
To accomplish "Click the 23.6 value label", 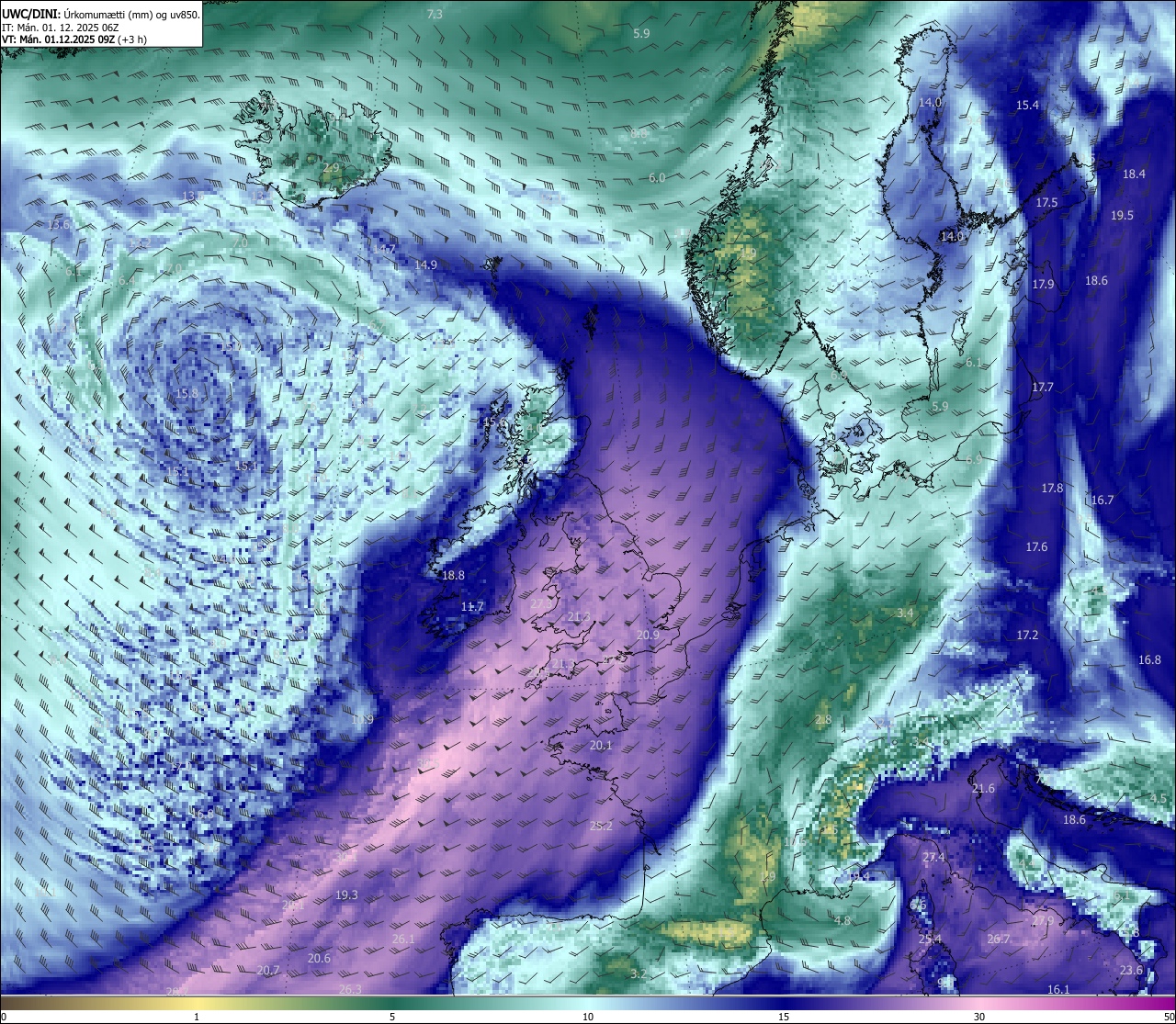I will [1131, 971].
